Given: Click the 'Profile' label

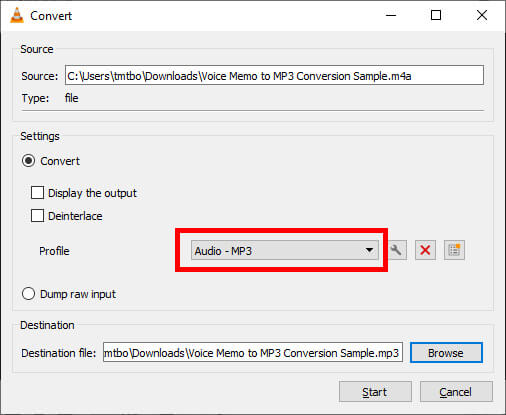Looking at the screenshot, I should click(x=54, y=251).
